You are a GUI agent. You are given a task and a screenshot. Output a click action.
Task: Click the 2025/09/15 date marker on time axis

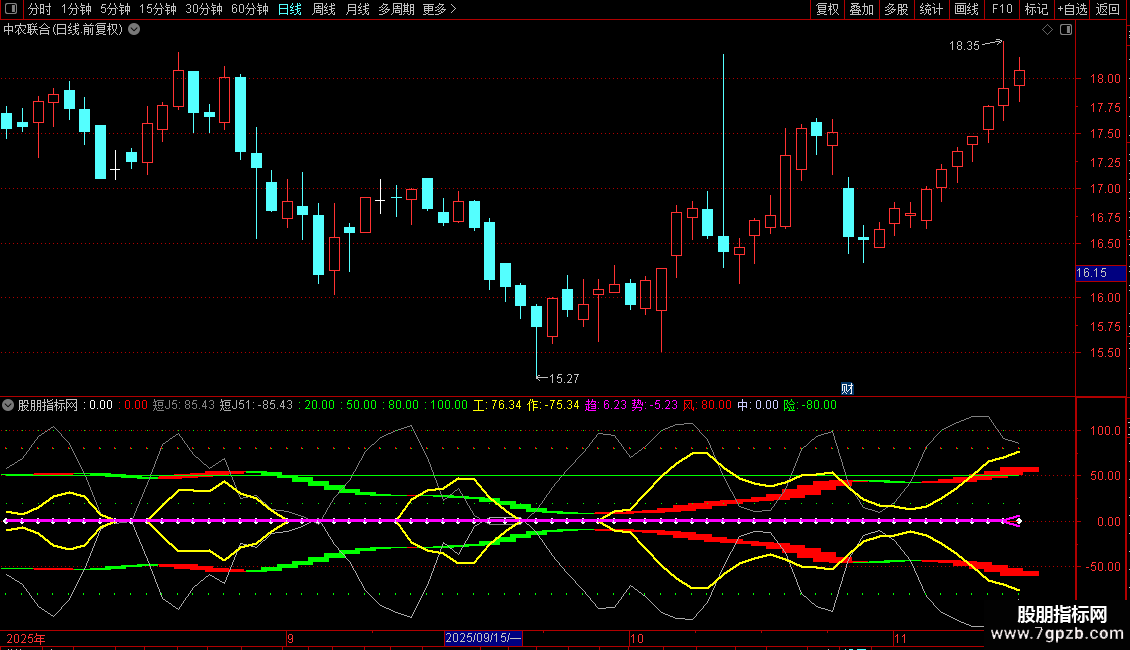[483, 638]
